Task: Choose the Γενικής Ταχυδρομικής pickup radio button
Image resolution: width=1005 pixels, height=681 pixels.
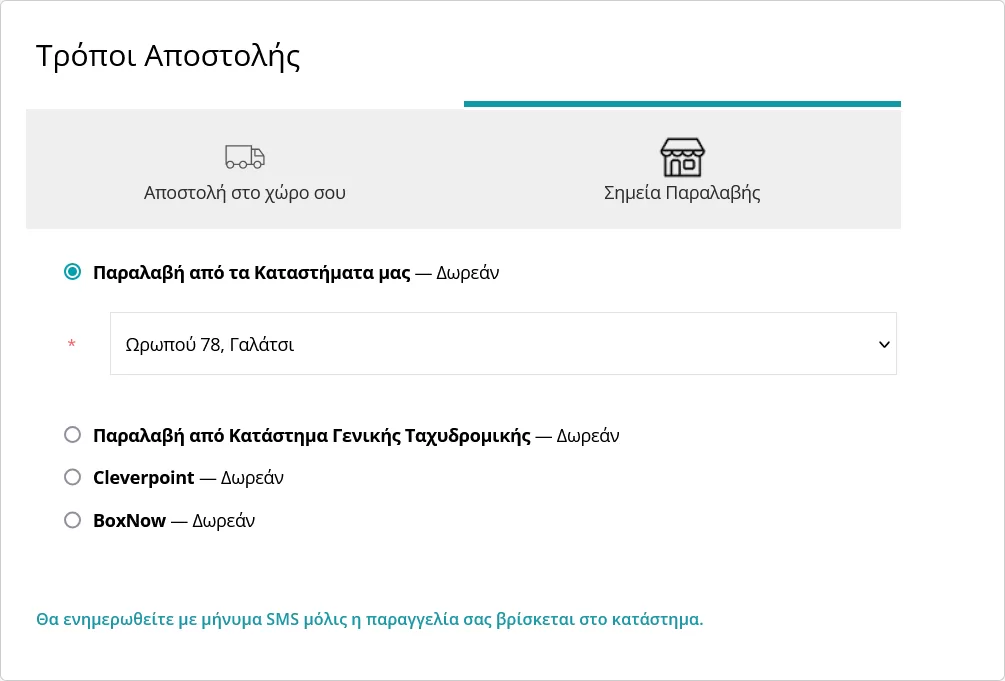Action: (72, 435)
